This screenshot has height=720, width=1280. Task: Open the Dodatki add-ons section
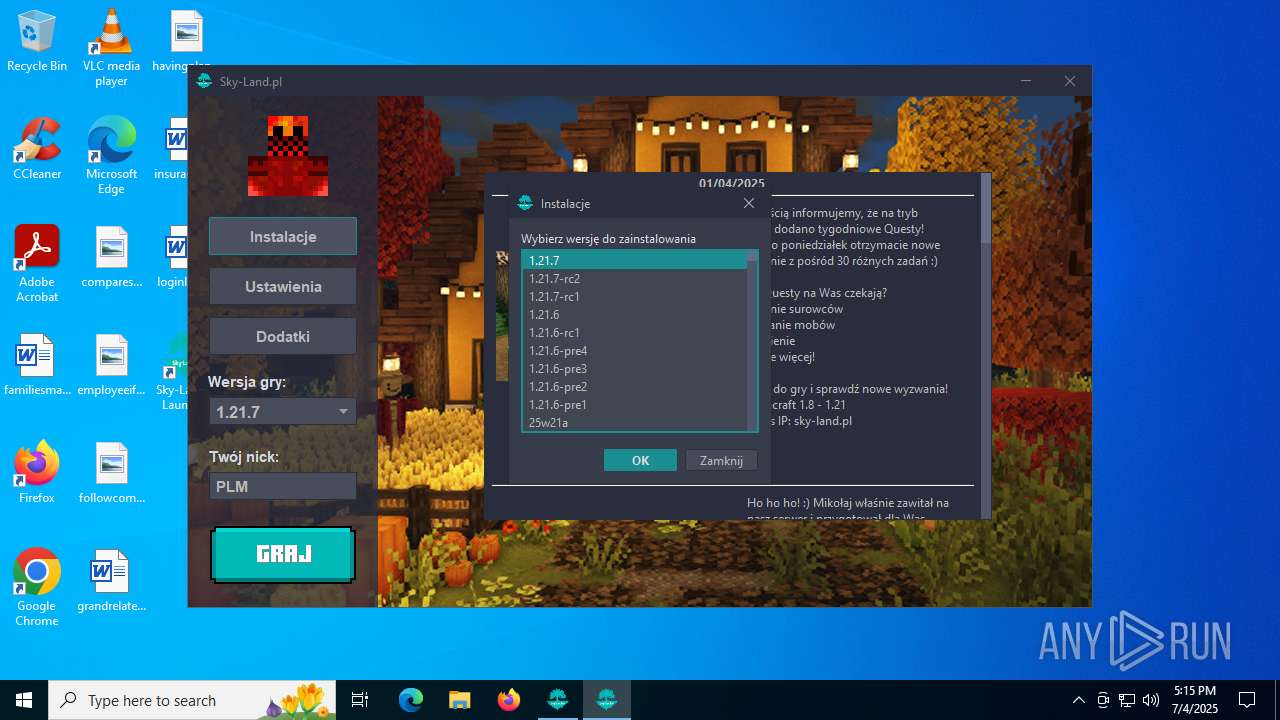coord(283,337)
